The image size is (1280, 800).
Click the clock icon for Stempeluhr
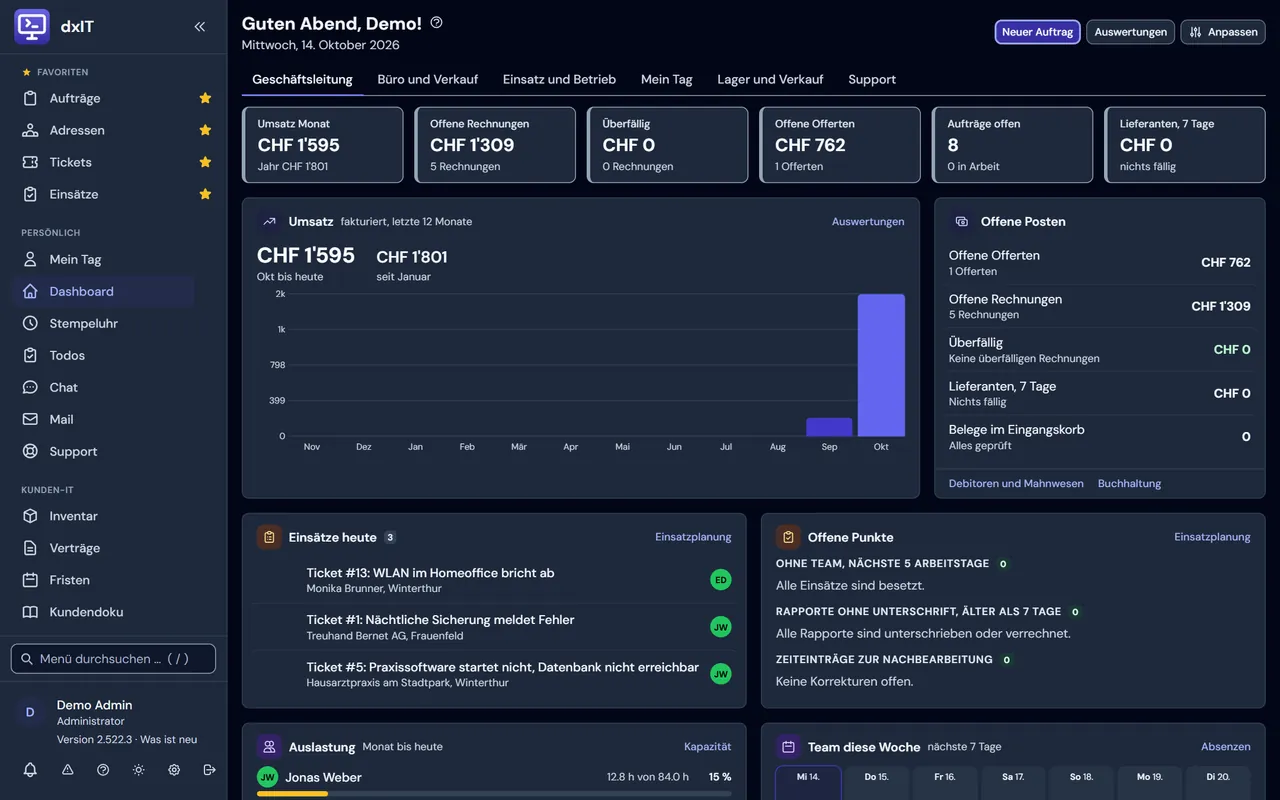click(x=30, y=323)
